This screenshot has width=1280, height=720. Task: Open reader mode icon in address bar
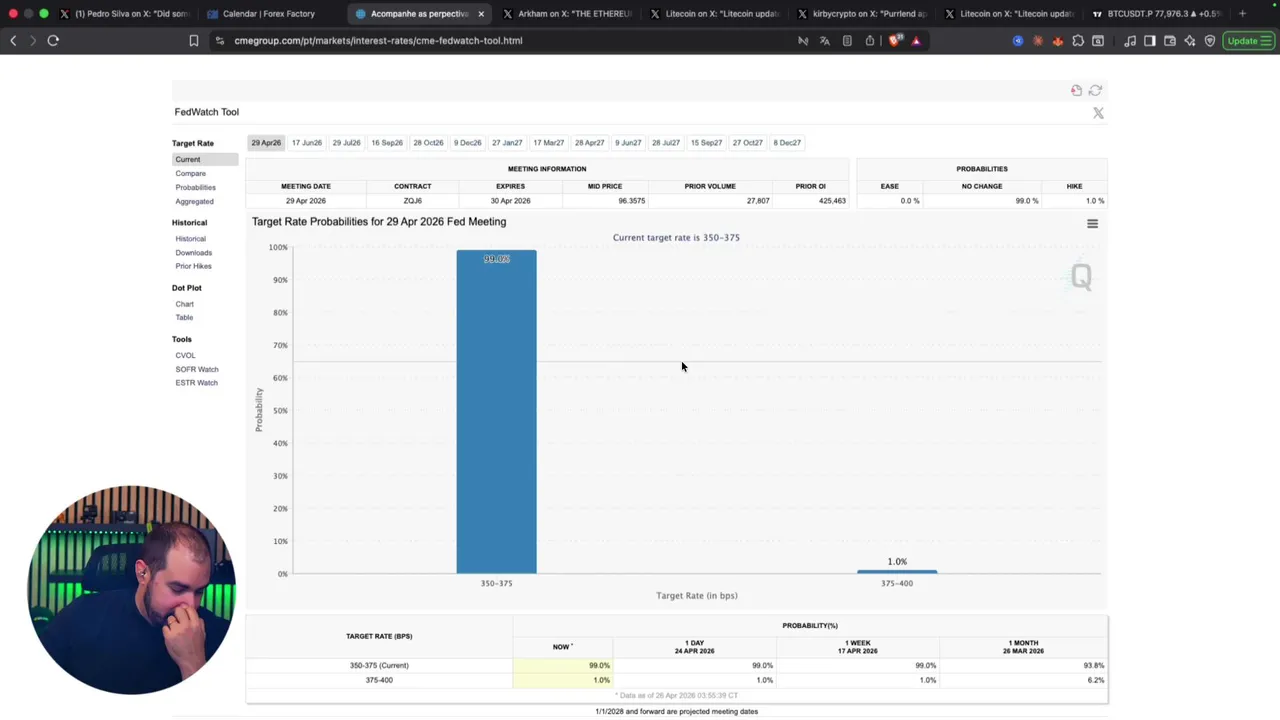tap(847, 41)
